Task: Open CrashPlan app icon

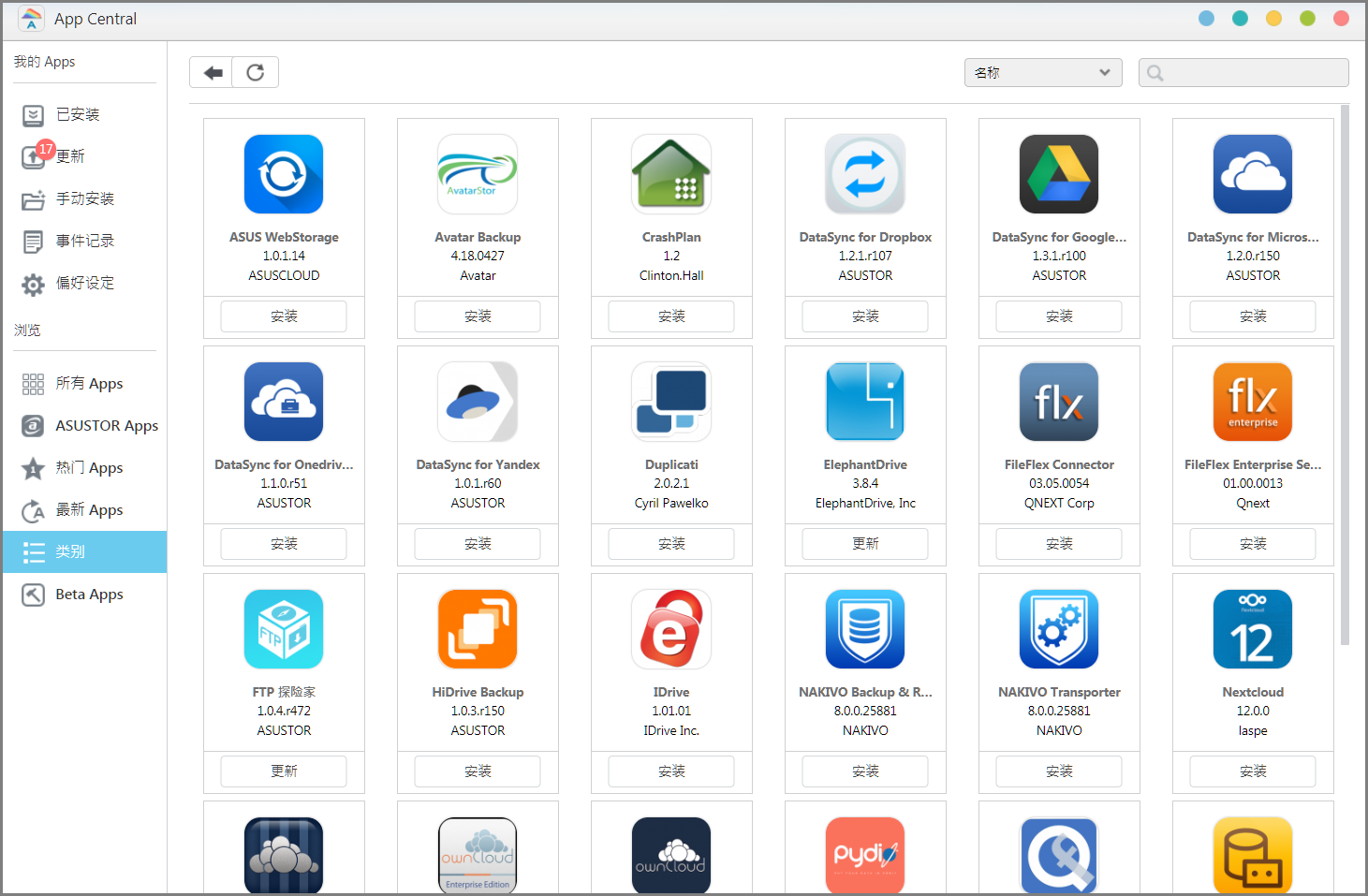Action: click(671, 174)
